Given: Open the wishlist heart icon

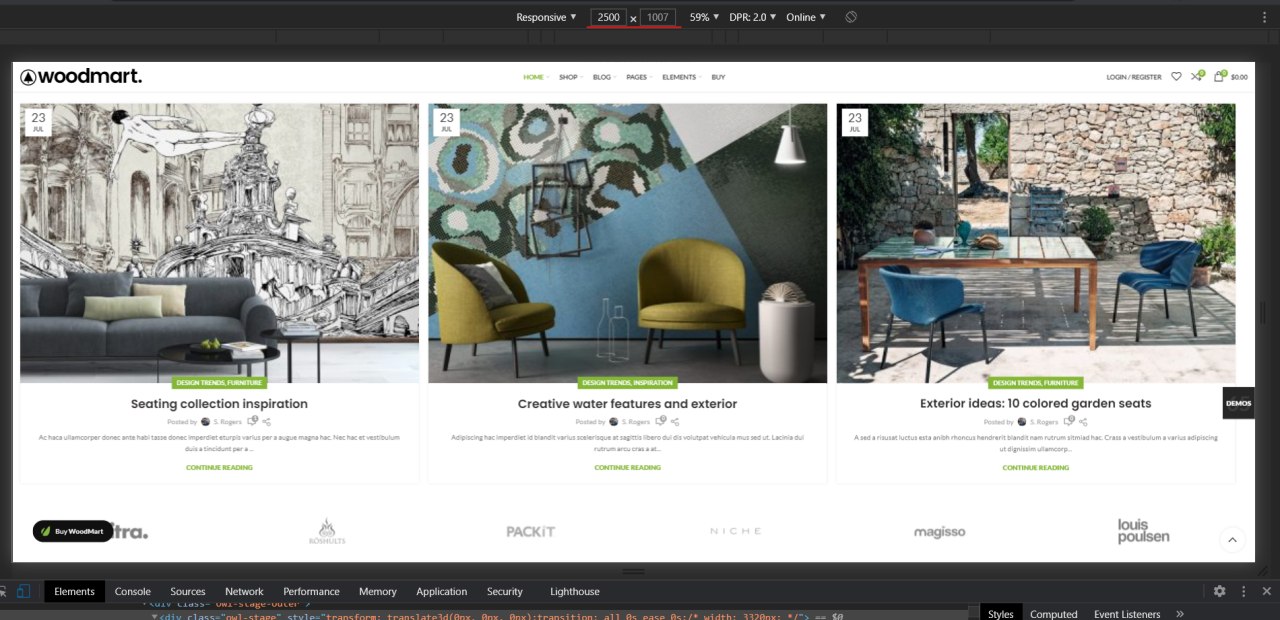Looking at the screenshot, I should click(x=1176, y=76).
